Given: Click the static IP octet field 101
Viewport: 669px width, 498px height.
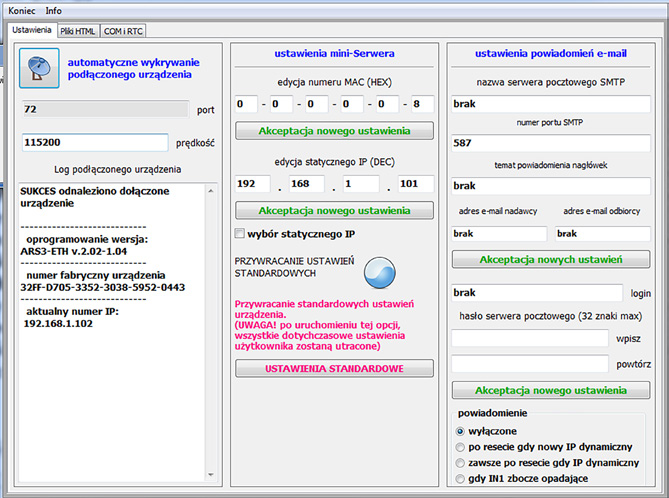Looking at the screenshot, I should pyautogui.click(x=416, y=184).
